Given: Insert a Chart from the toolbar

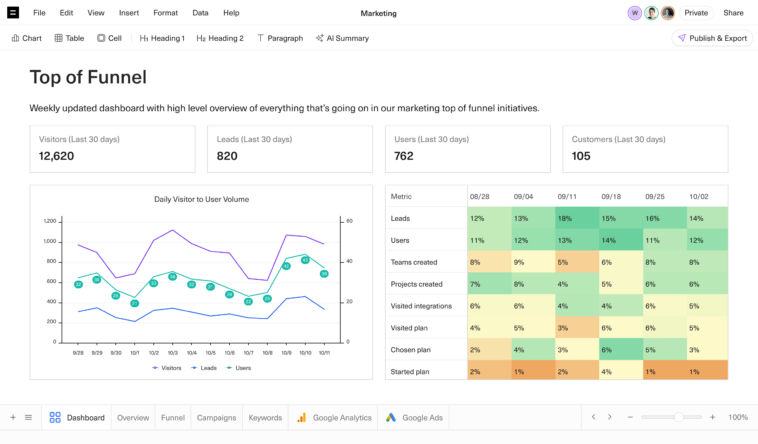Looking at the screenshot, I should pyautogui.click(x=26, y=38).
